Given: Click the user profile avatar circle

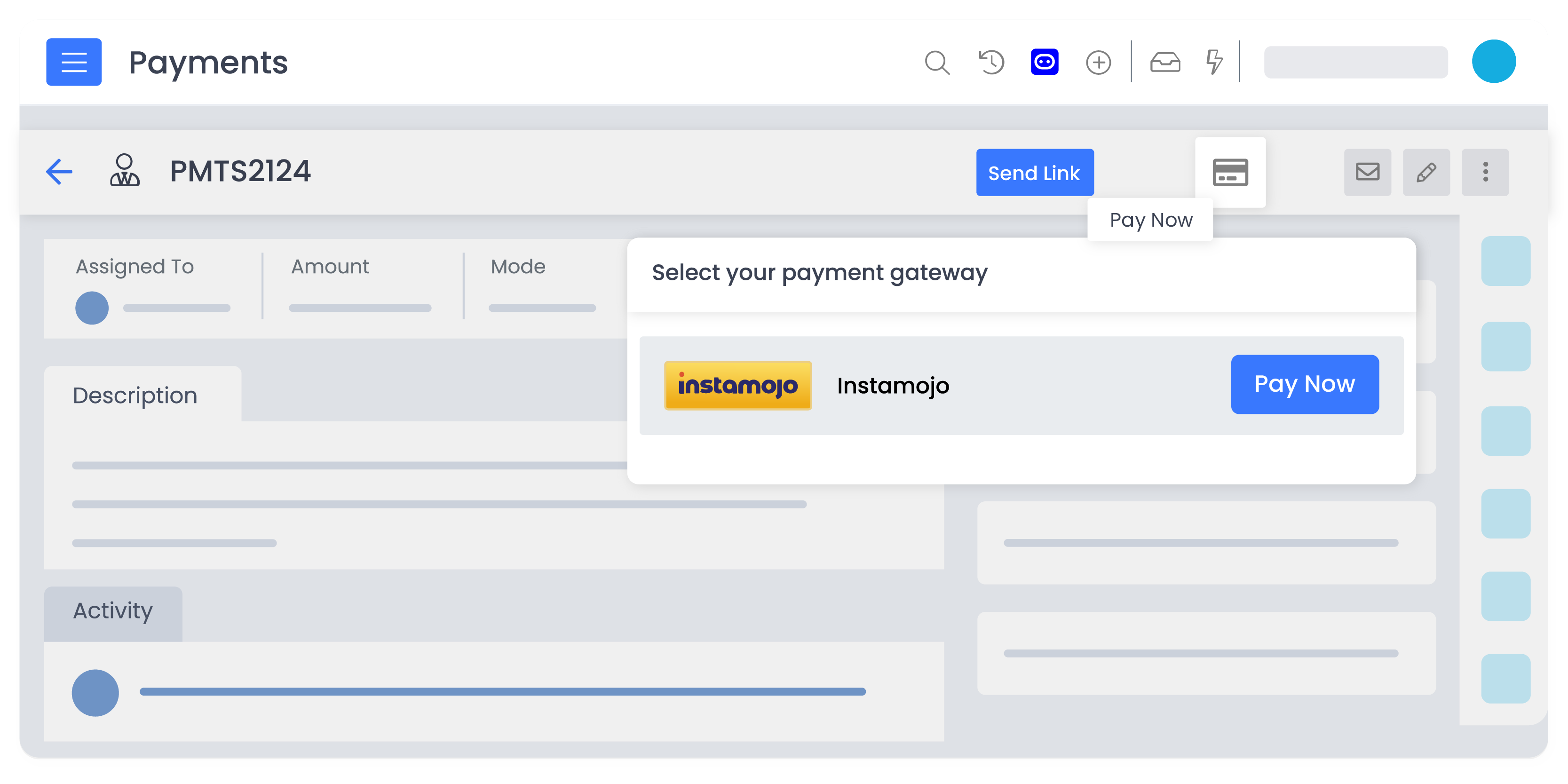Looking at the screenshot, I should click(1493, 62).
